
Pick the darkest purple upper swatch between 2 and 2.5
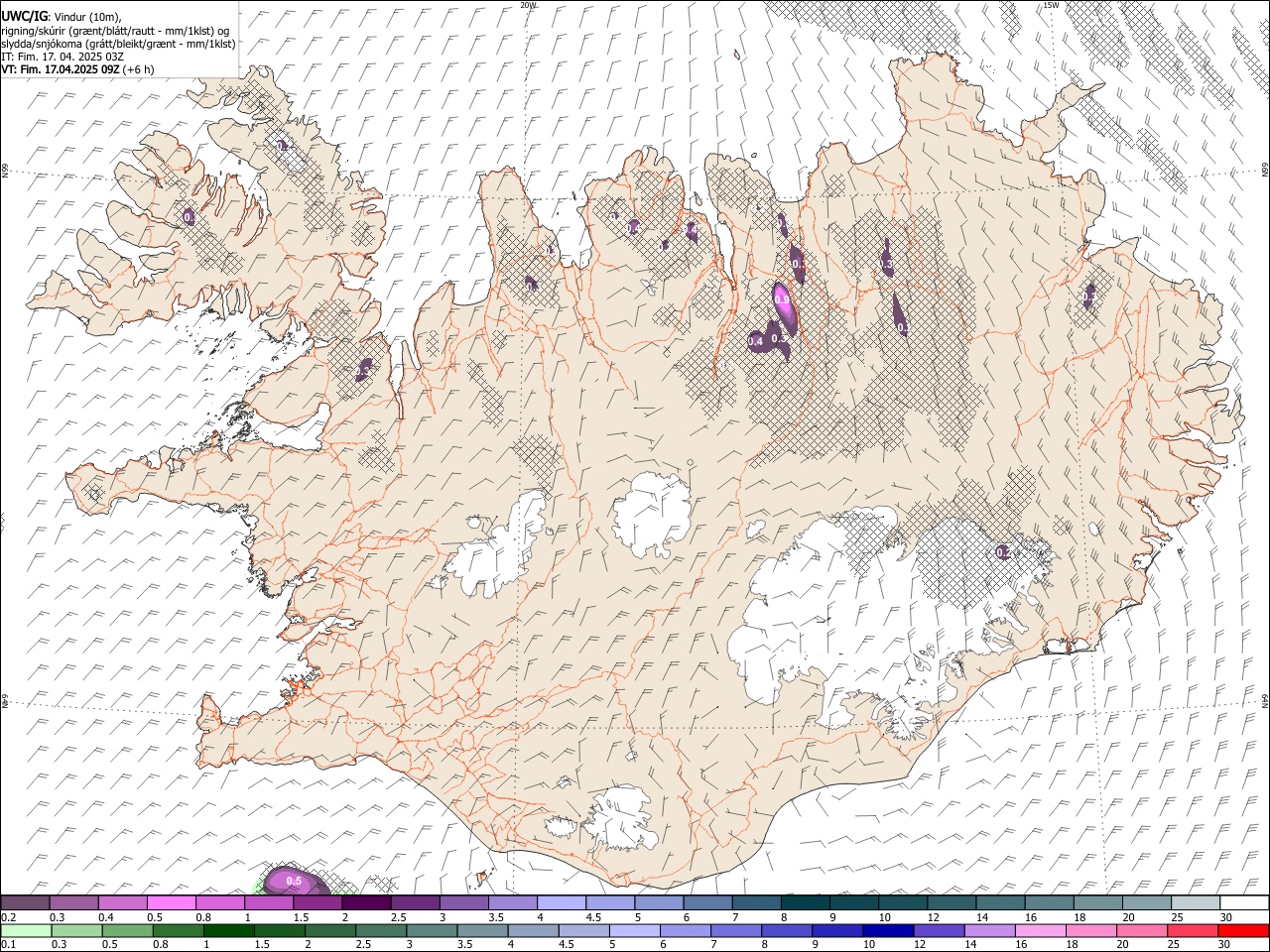point(366,902)
